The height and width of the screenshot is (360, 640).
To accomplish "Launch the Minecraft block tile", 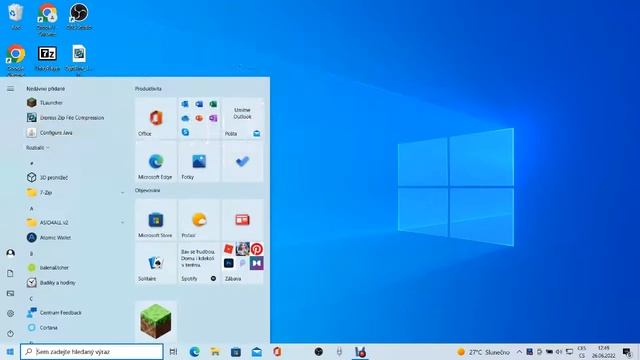I will click(x=156, y=321).
